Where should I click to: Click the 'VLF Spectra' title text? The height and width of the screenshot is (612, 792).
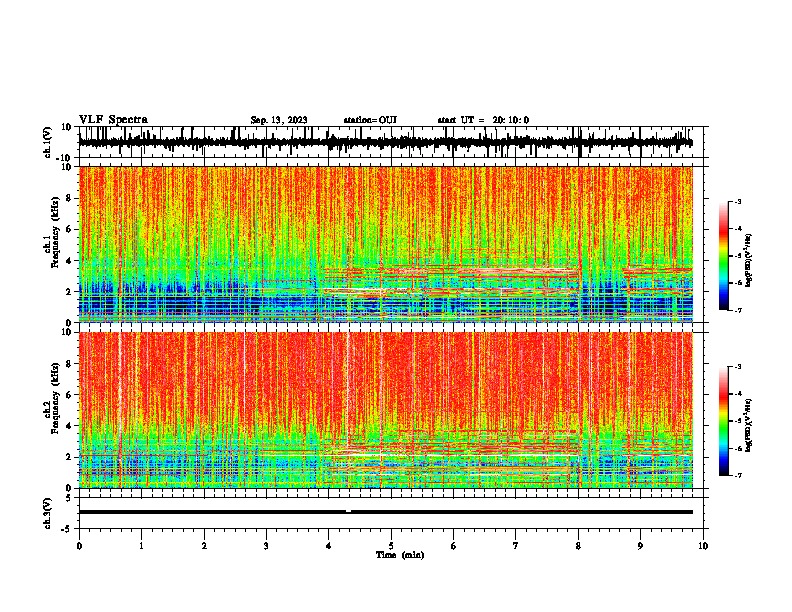pyautogui.click(x=113, y=120)
